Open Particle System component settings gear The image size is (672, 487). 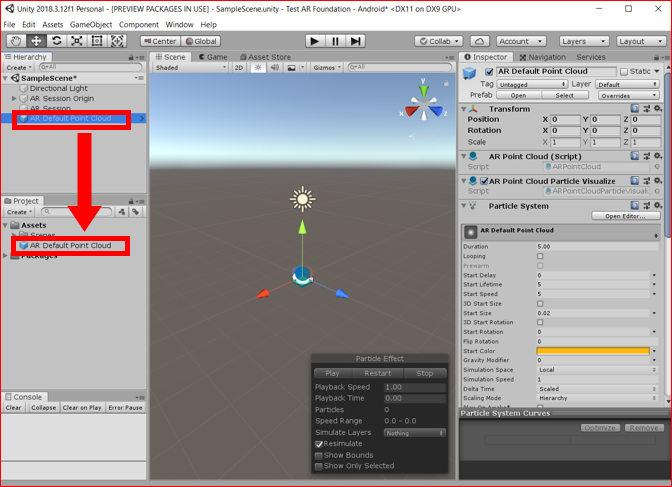[x=658, y=205]
